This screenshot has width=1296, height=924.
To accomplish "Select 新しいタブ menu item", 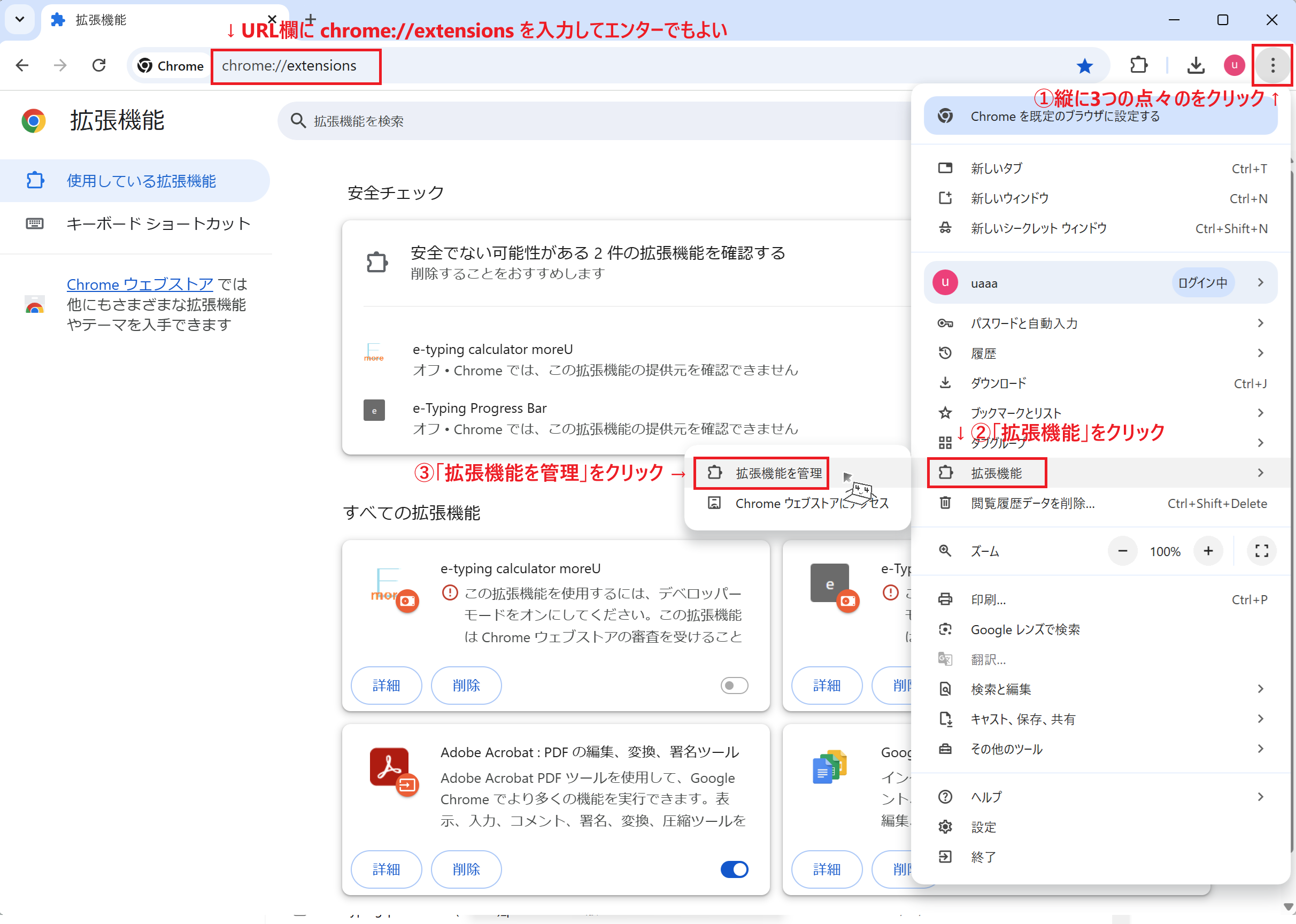I will [x=1100, y=168].
